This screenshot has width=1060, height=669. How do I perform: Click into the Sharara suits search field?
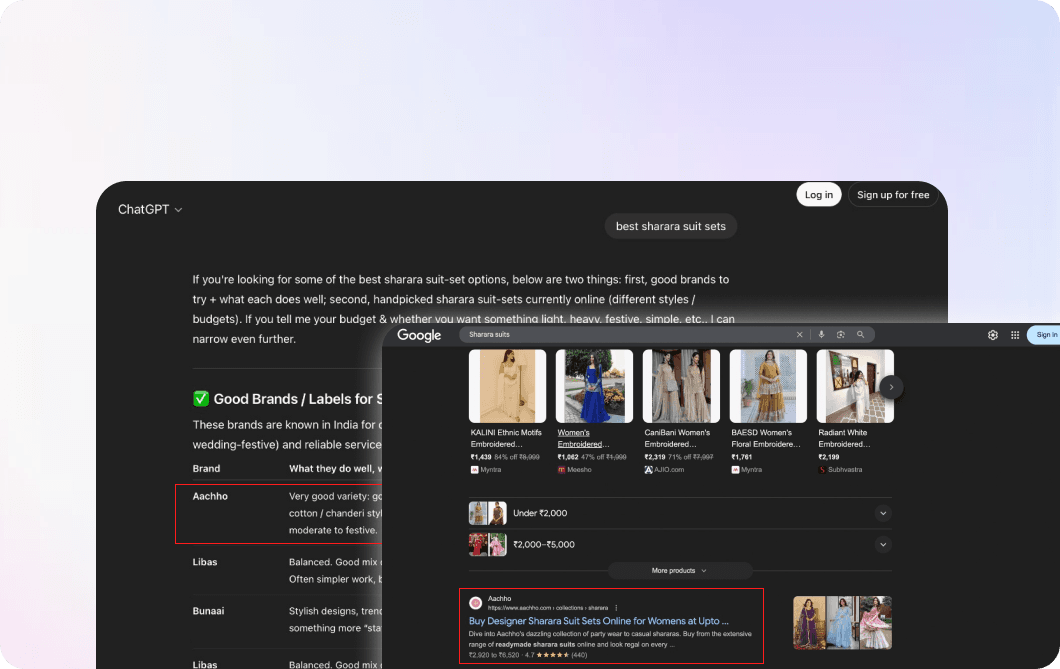[x=620, y=335]
